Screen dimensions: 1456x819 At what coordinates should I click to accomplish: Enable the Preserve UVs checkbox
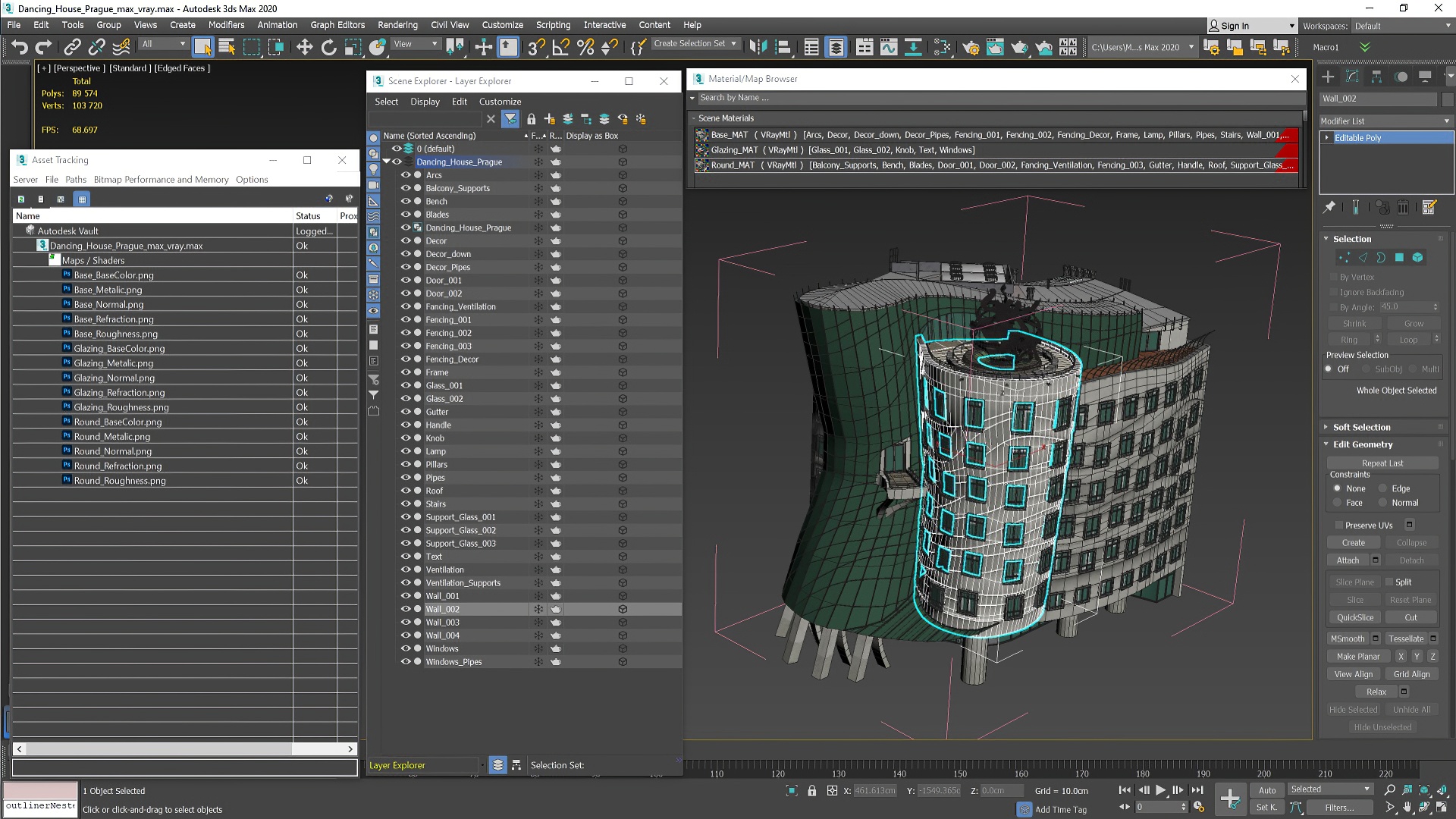[1339, 525]
